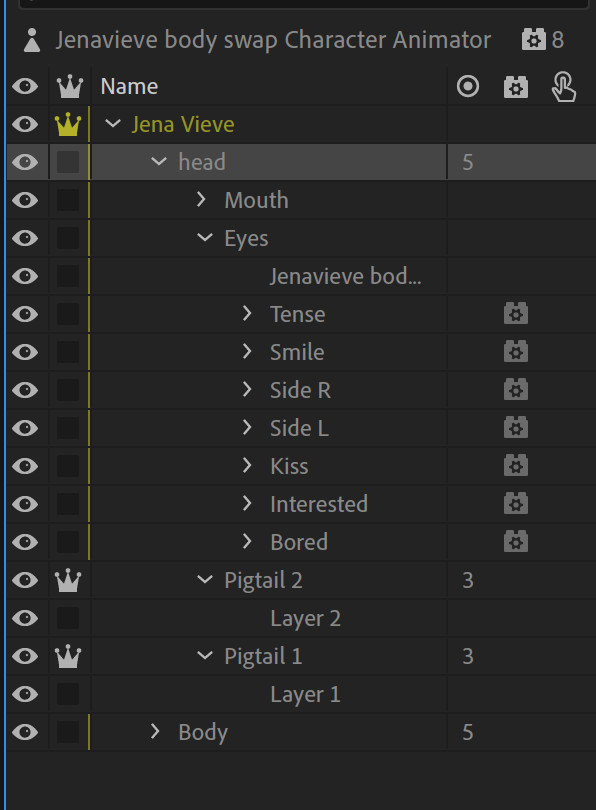Expand the Tense group
The image size is (596, 810).
click(x=247, y=313)
